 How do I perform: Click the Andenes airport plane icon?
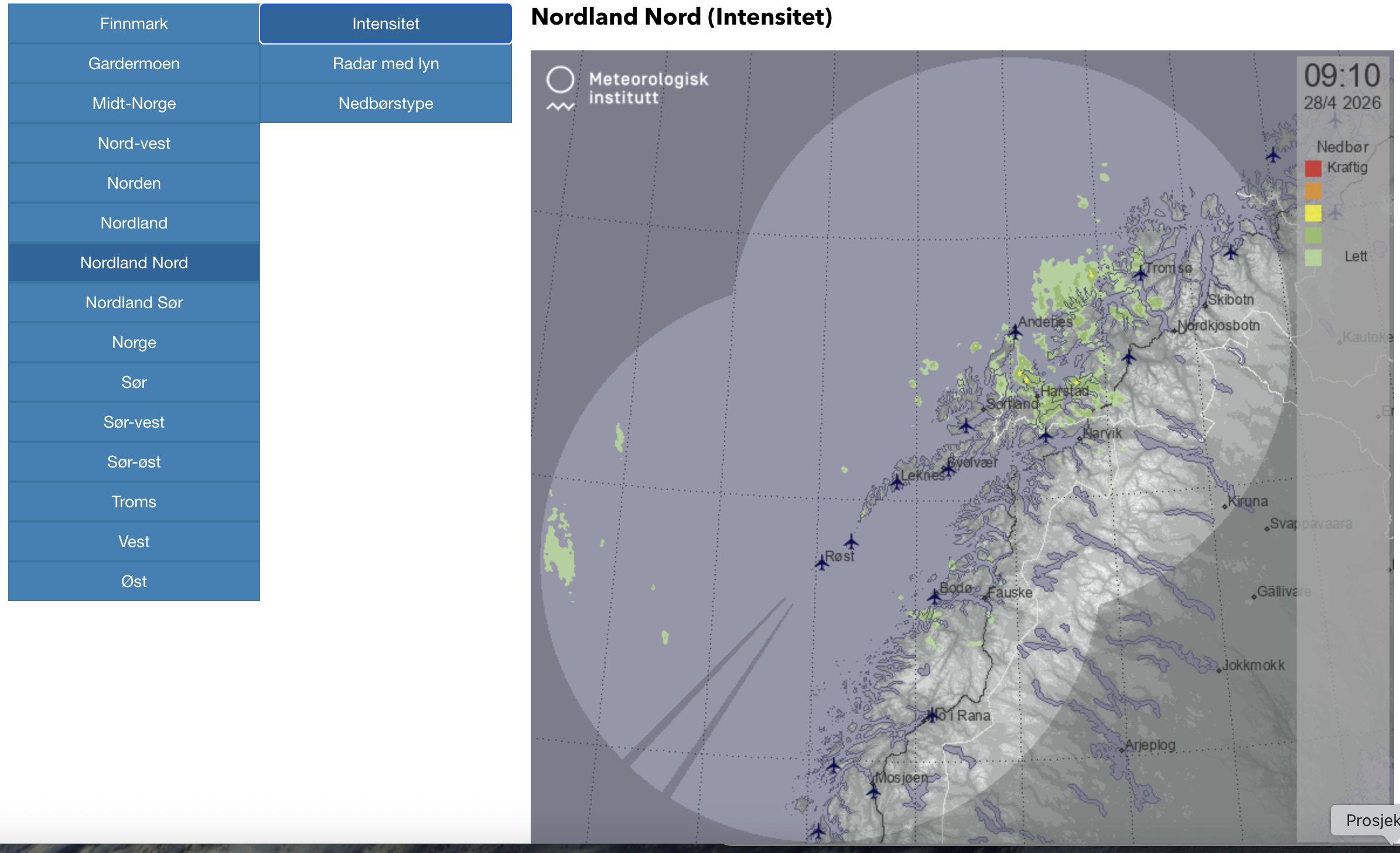tap(1015, 332)
